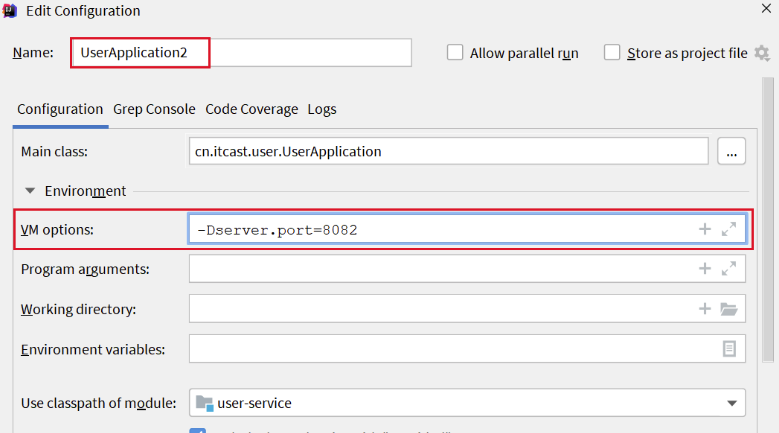Click the plus icon in VM options field

click(704, 229)
